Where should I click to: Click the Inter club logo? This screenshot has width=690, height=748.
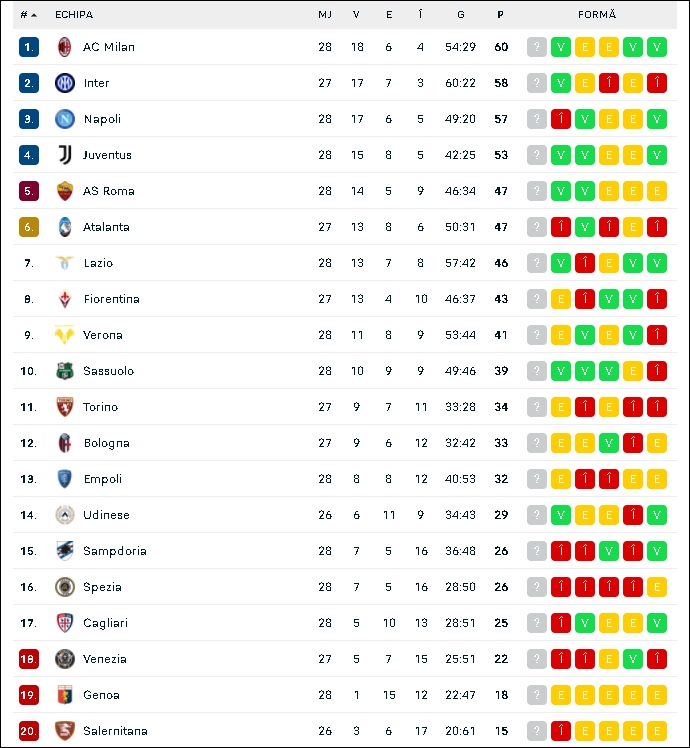point(64,83)
